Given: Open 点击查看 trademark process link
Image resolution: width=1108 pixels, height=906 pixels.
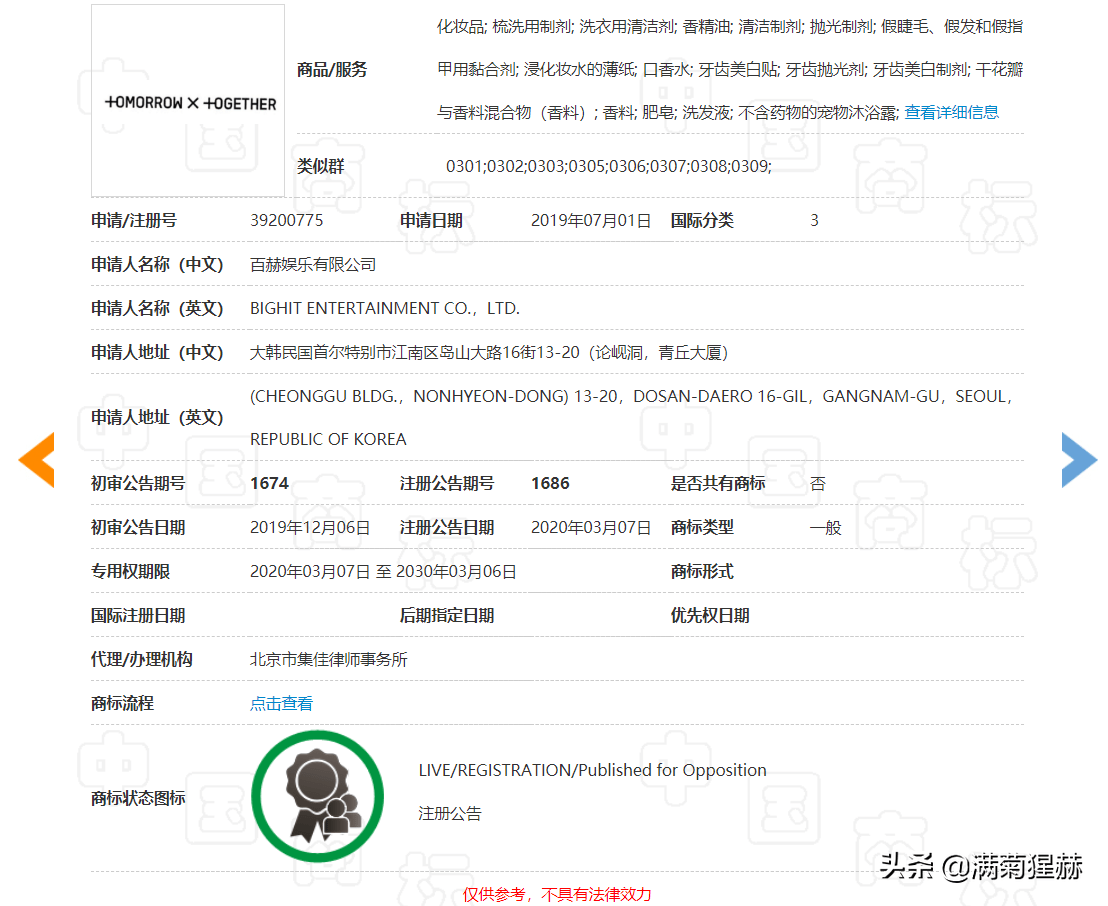Looking at the screenshot, I should tap(281, 703).
